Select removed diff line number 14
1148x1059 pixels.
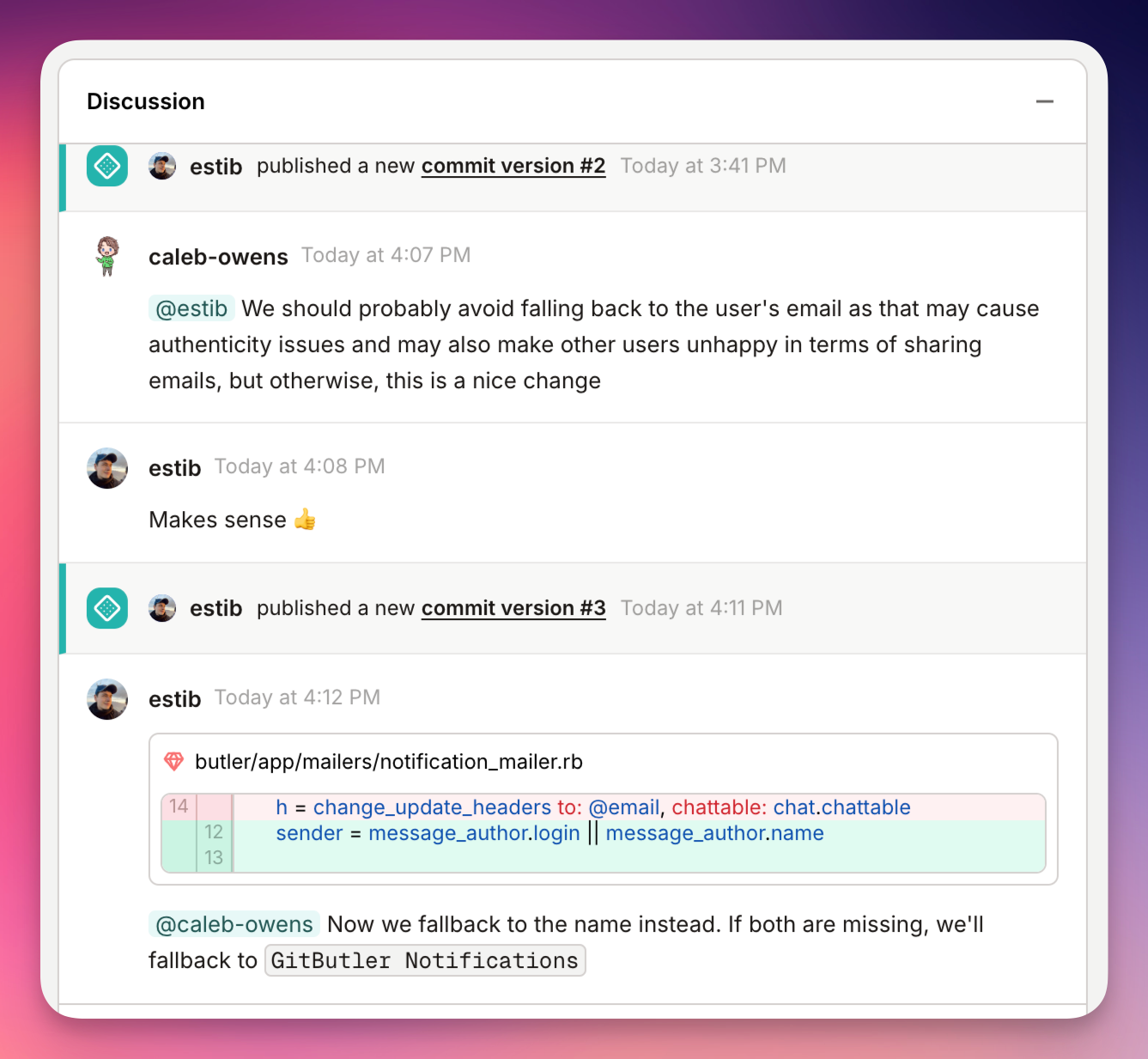179,806
